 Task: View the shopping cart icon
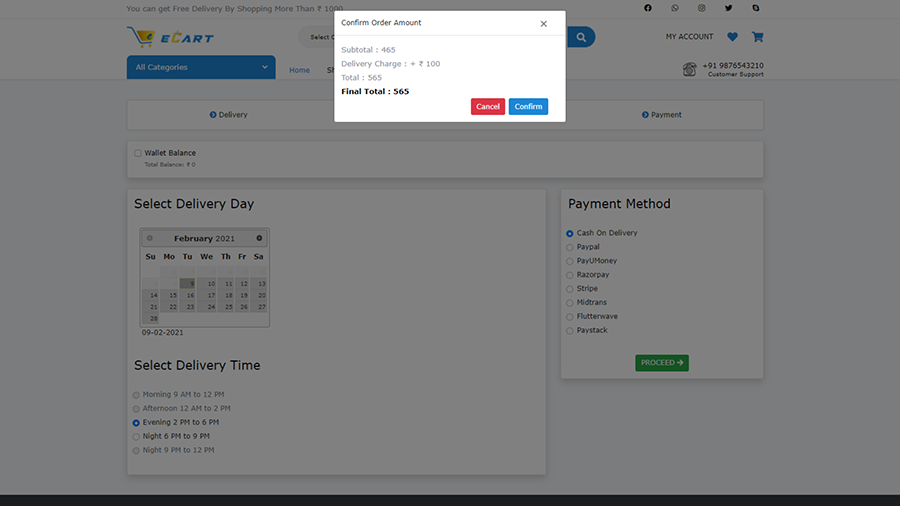tap(757, 37)
